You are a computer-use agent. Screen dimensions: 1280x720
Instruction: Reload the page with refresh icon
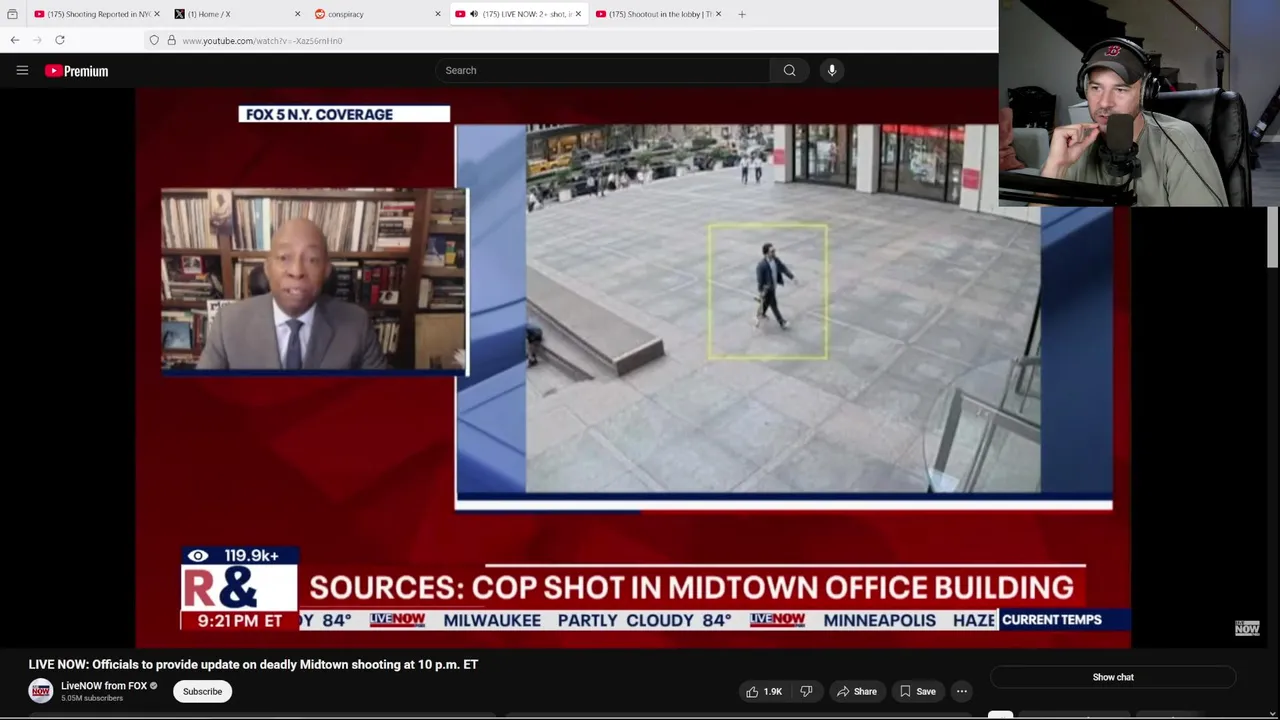click(x=60, y=40)
